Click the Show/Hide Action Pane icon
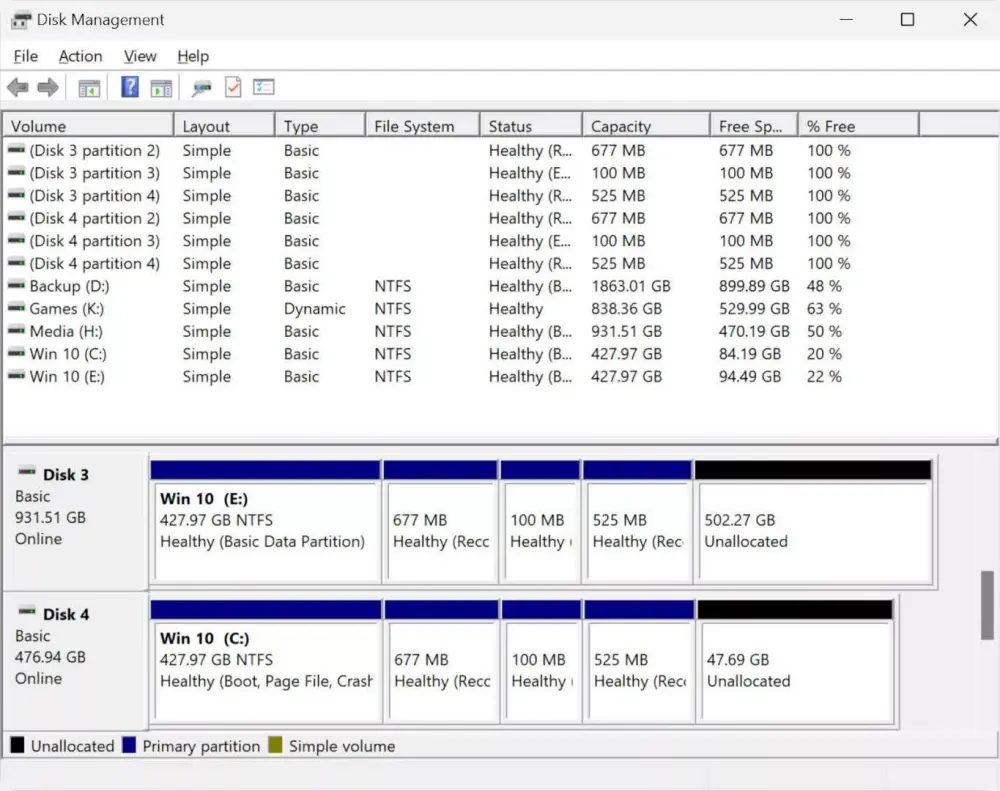The width and height of the screenshot is (1000, 791). (161, 88)
